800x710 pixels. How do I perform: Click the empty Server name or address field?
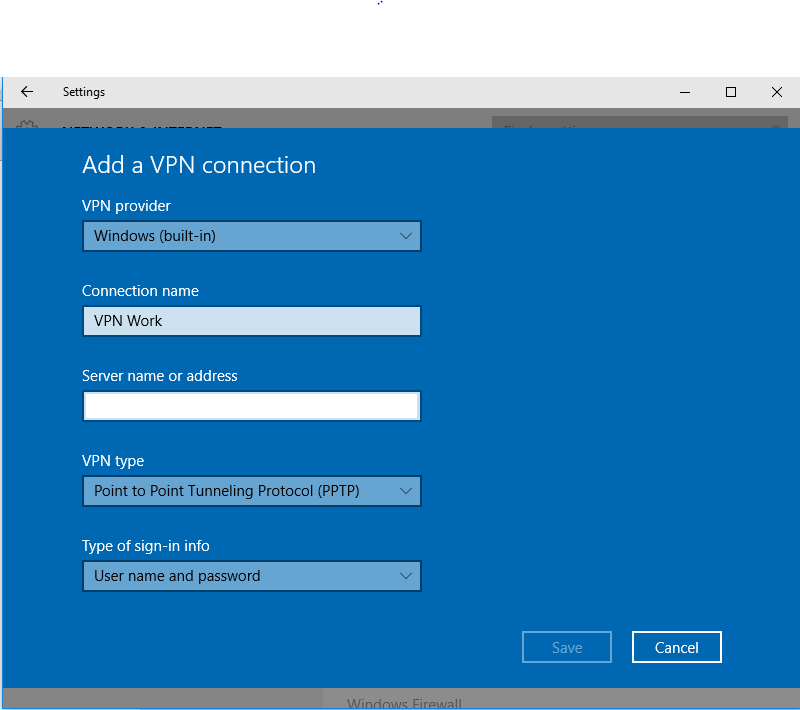click(252, 406)
